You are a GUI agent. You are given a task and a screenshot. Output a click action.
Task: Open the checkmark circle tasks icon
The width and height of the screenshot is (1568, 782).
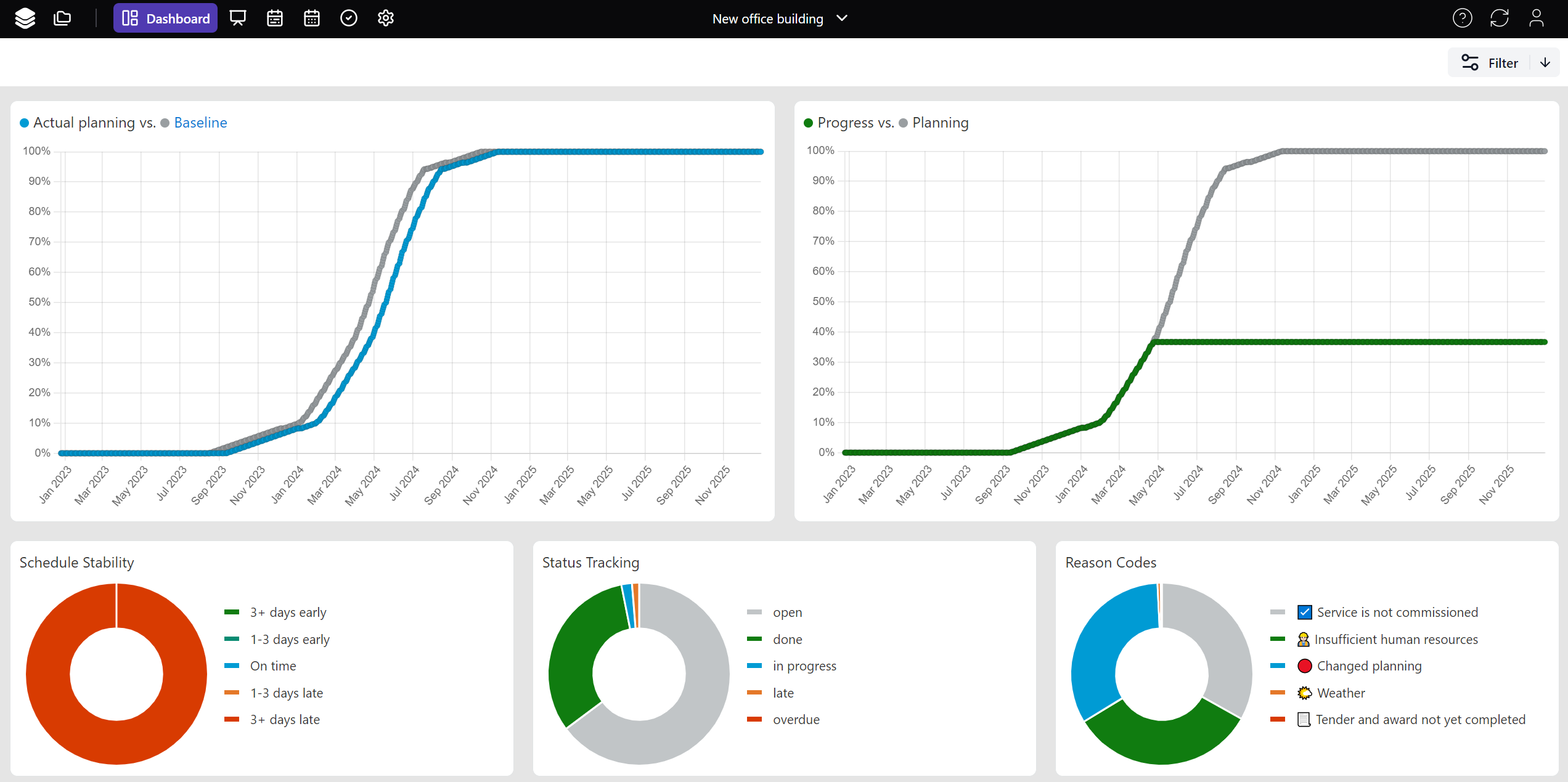pos(349,18)
